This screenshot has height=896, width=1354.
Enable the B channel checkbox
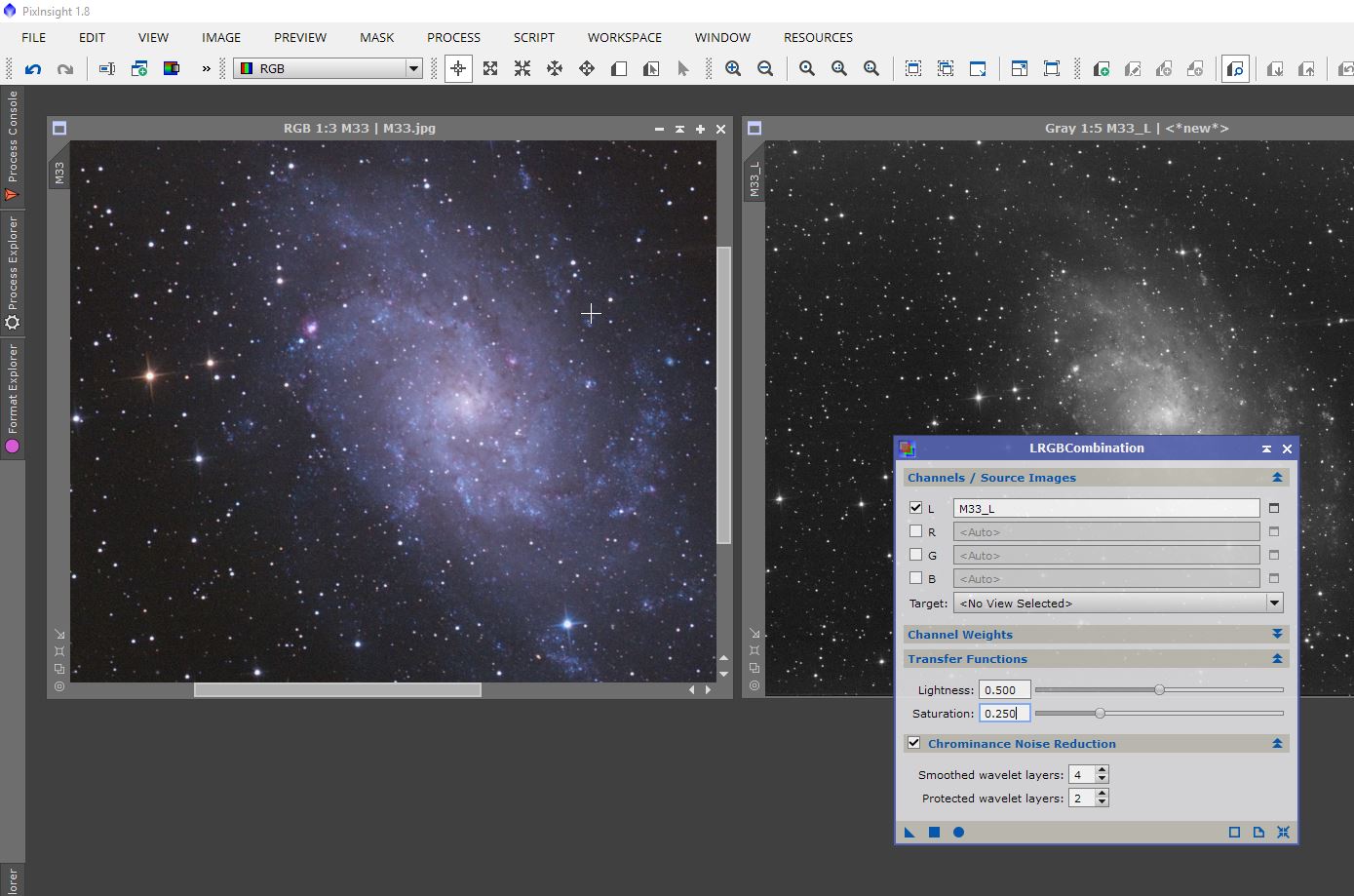(x=915, y=578)
